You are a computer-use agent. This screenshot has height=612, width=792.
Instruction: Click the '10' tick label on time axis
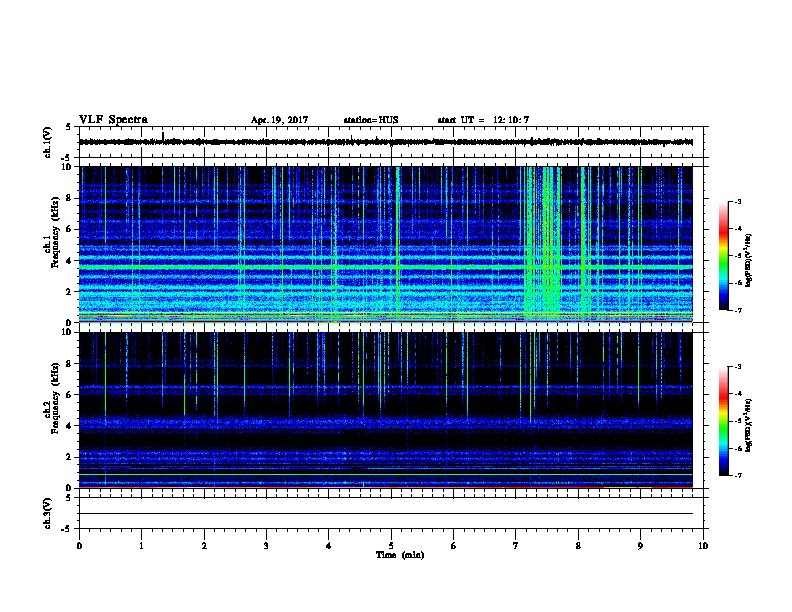(703, 546)
